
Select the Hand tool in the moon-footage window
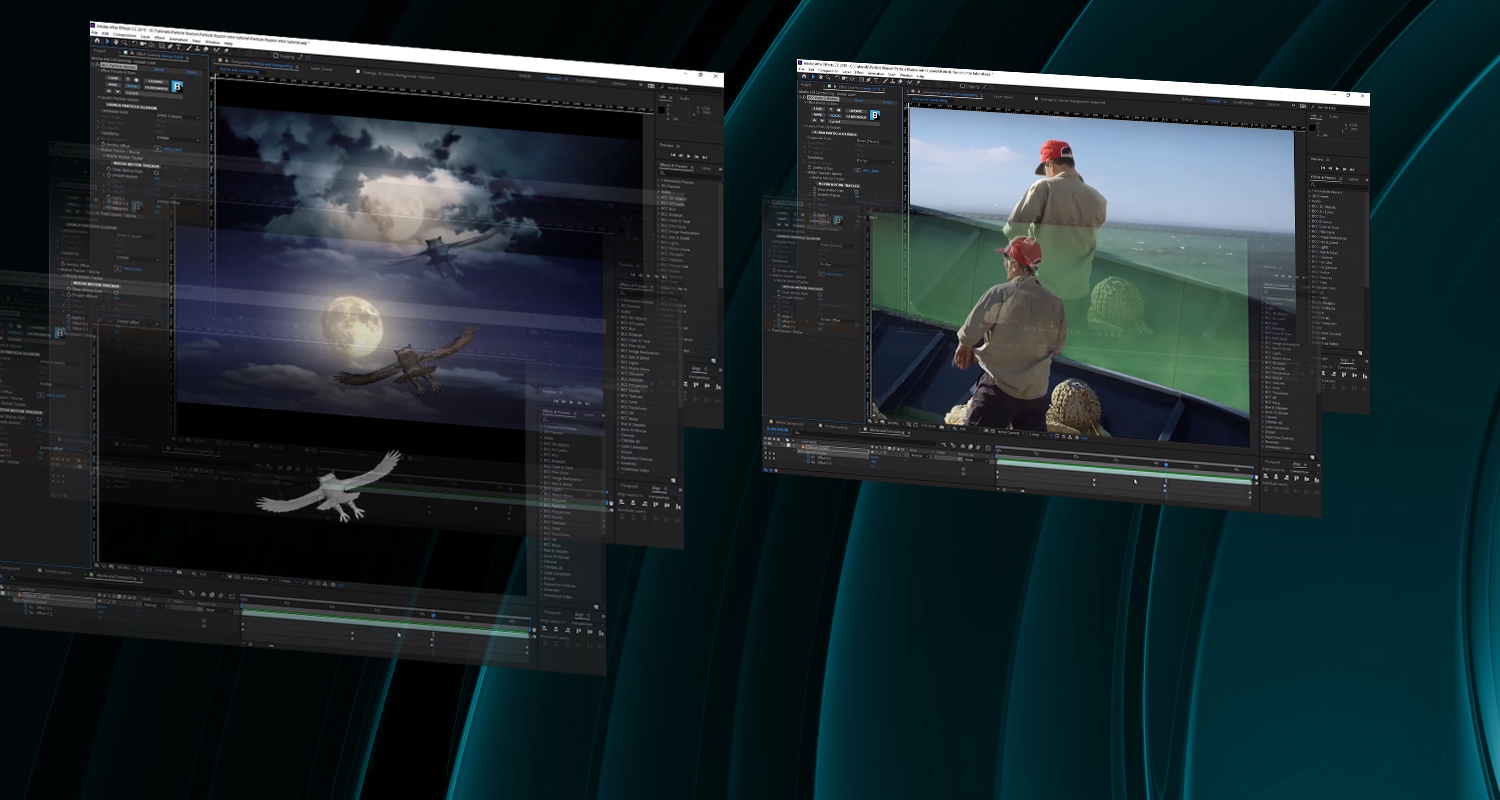tap(115, 42)
